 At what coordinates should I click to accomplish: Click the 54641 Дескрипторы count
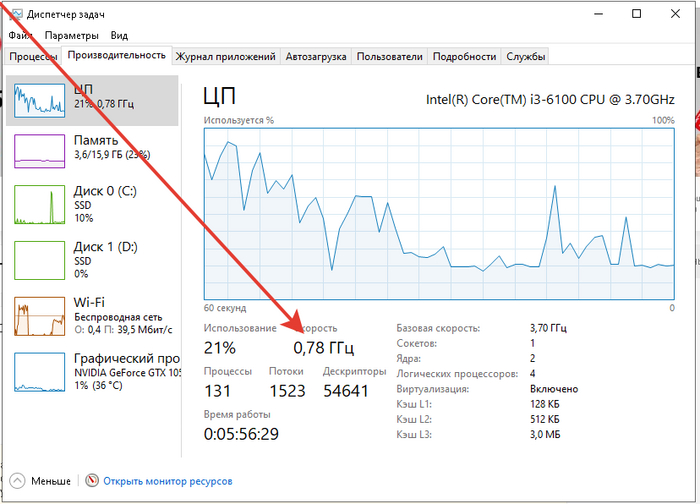[x=346, y=391]
